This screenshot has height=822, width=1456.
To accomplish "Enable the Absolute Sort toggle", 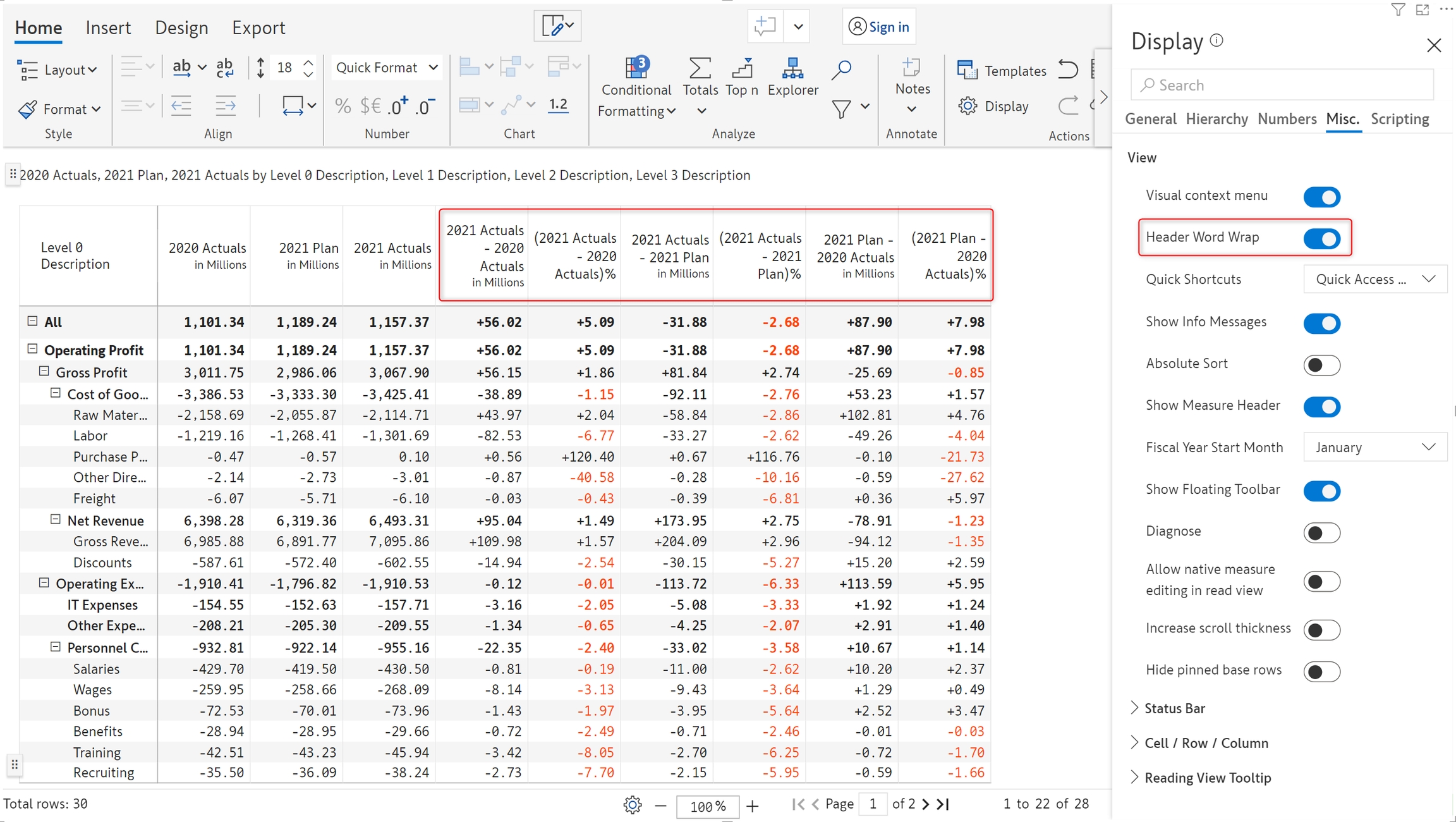I will (1321, 365).
